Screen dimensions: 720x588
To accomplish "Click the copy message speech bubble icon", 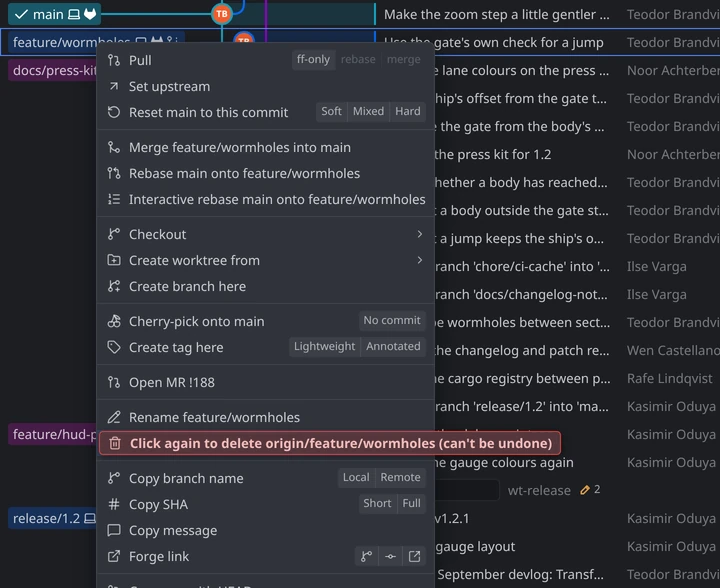I will pos(114,531).
